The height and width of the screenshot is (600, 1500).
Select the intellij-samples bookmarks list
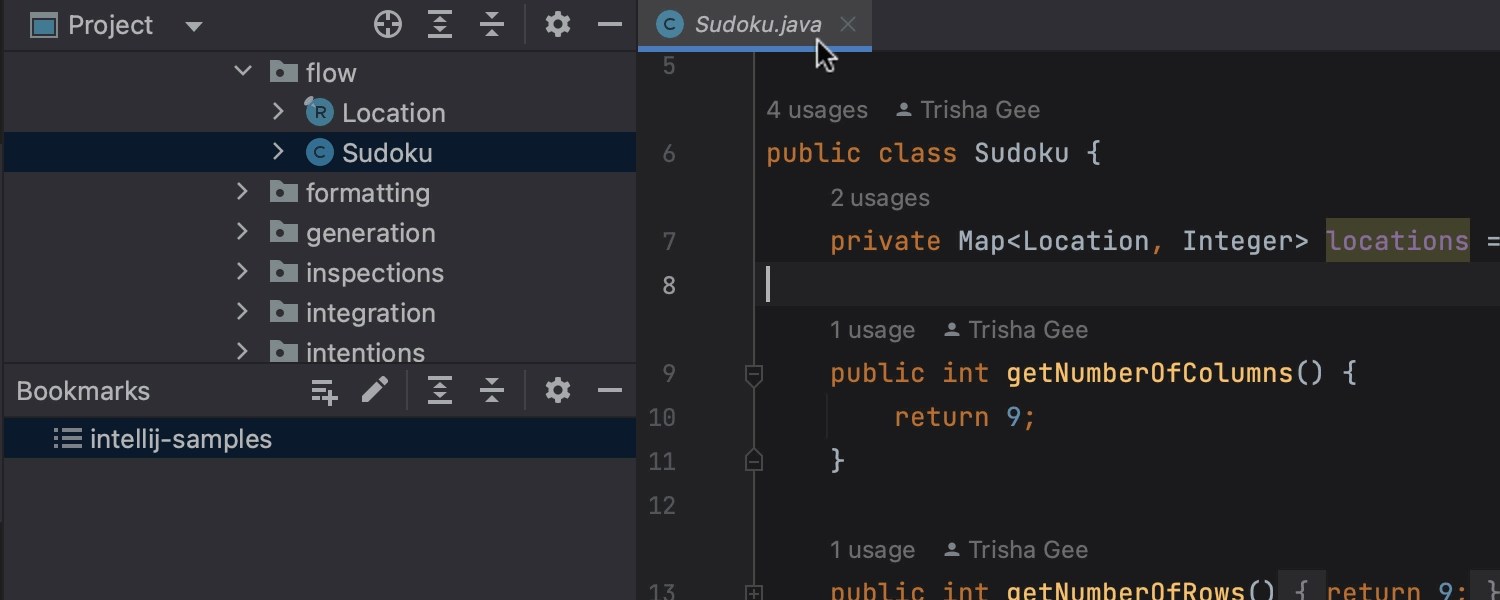[180, 438]
